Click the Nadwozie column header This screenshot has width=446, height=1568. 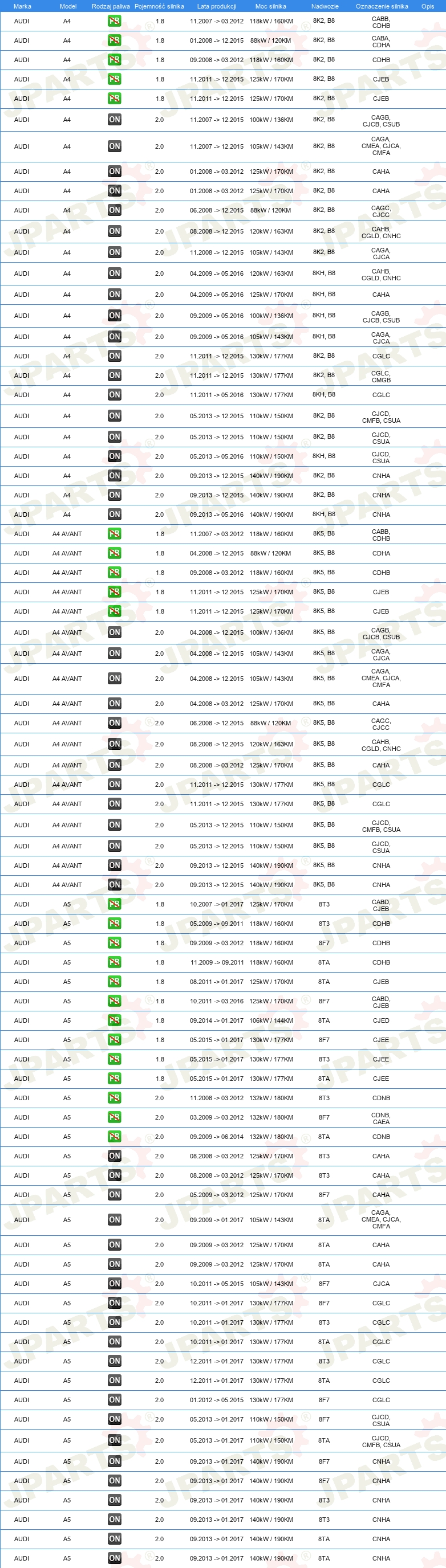[325, 6]
